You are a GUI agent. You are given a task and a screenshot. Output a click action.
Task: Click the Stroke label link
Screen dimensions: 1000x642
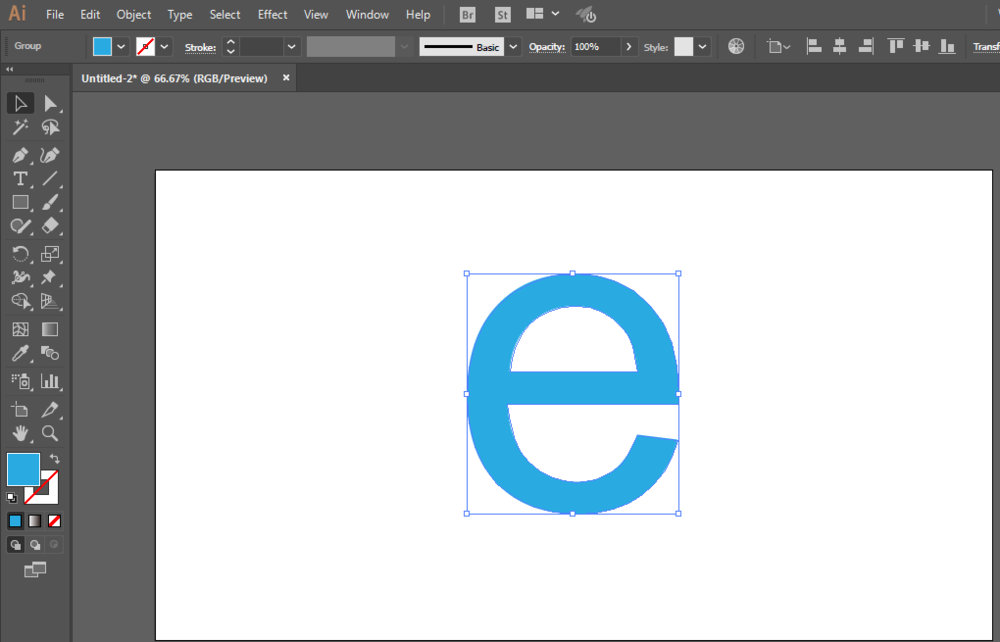200,47
